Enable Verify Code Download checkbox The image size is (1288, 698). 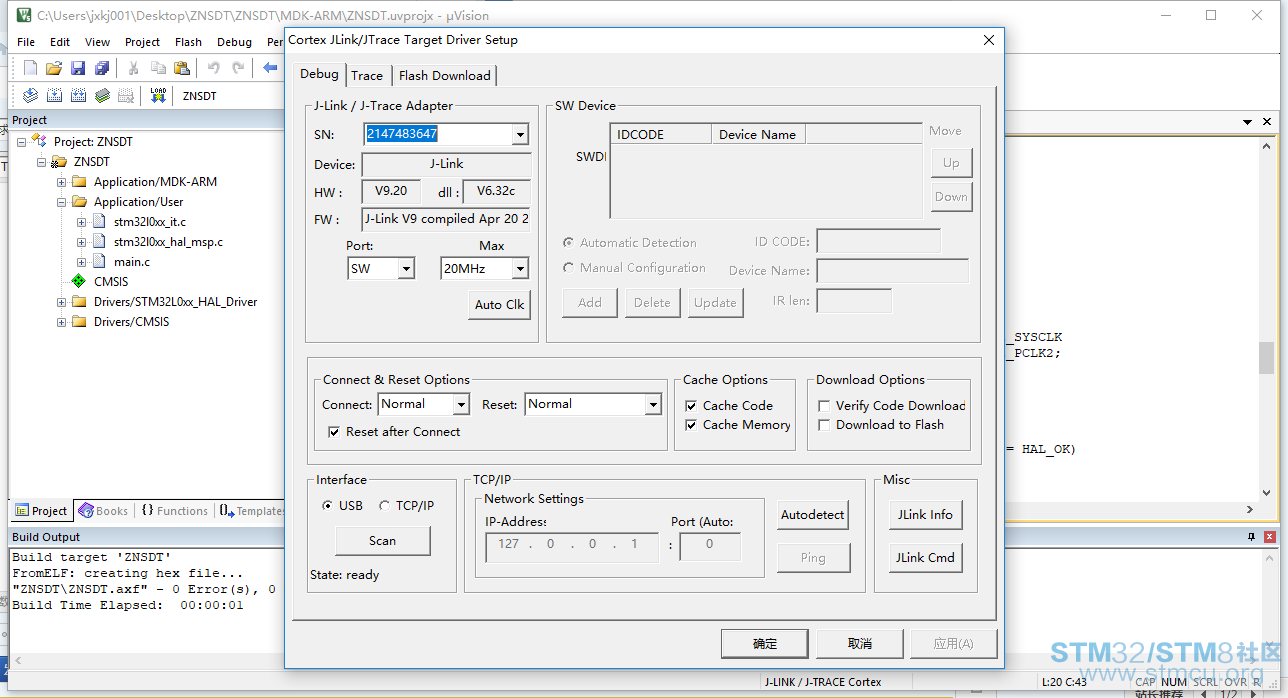(824, 406)
